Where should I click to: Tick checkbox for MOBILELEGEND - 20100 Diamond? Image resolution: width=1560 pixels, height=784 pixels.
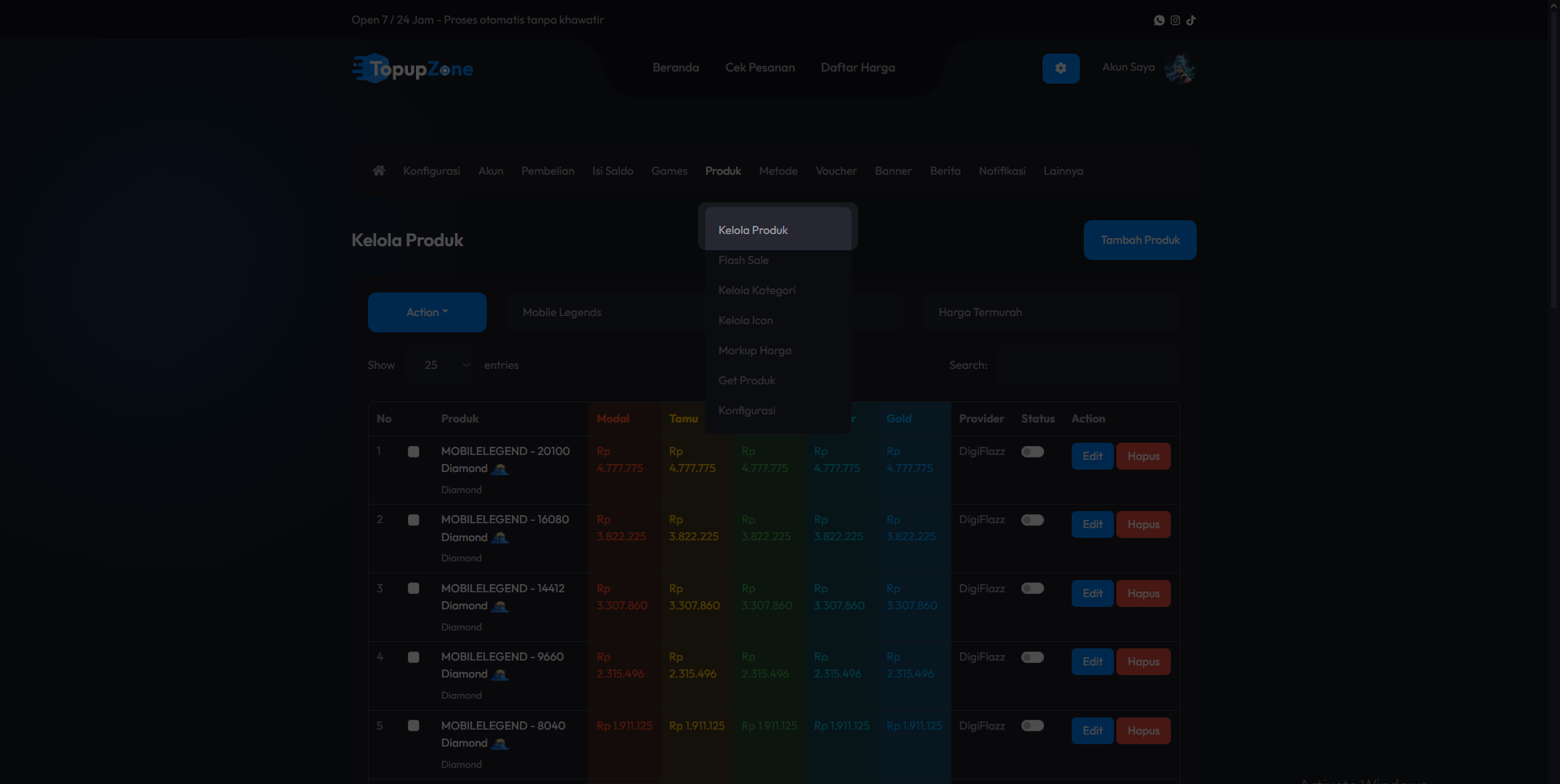pyautogui.click(x=414, y=452)
